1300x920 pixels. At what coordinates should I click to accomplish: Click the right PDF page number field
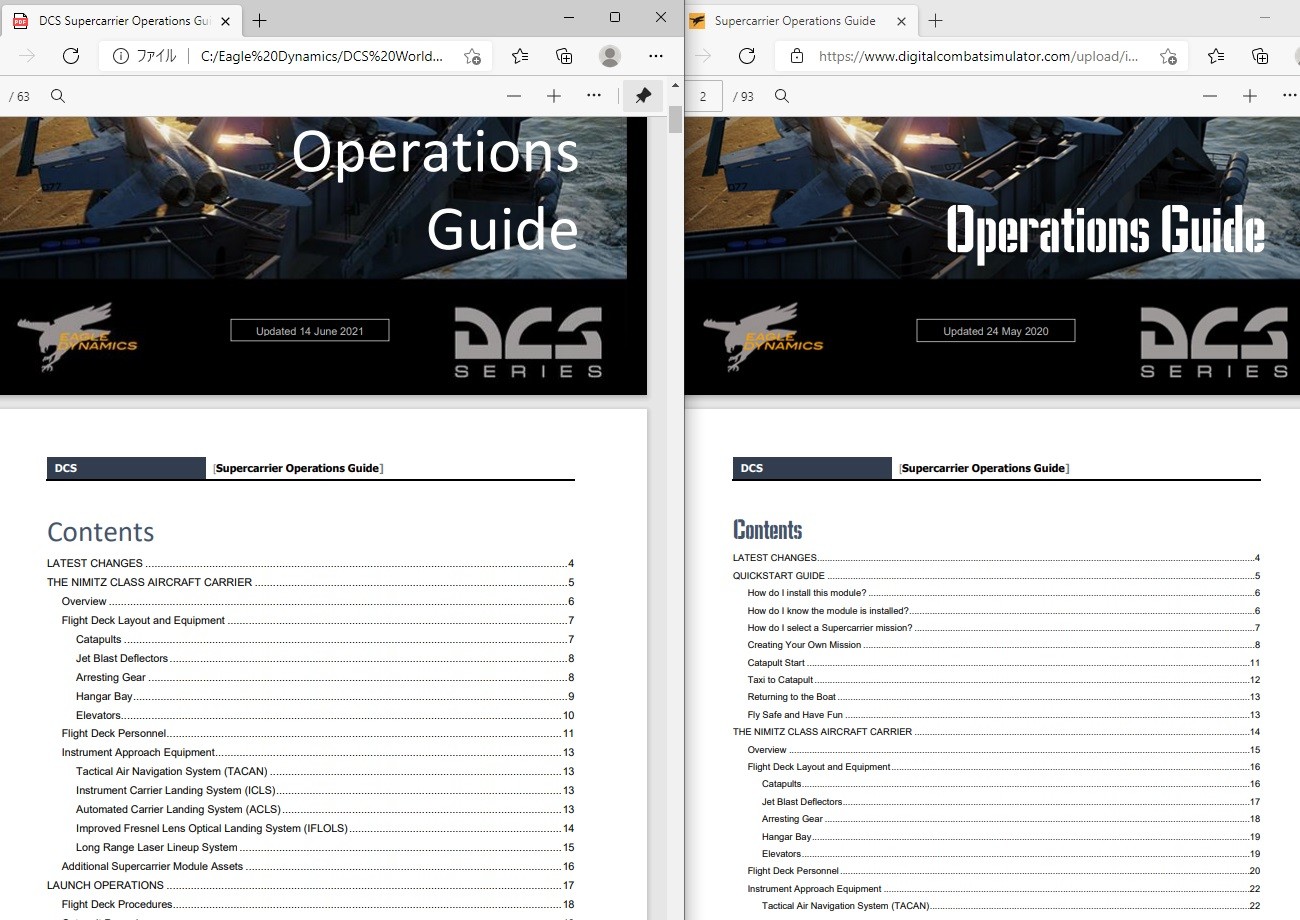coord(704,96)
